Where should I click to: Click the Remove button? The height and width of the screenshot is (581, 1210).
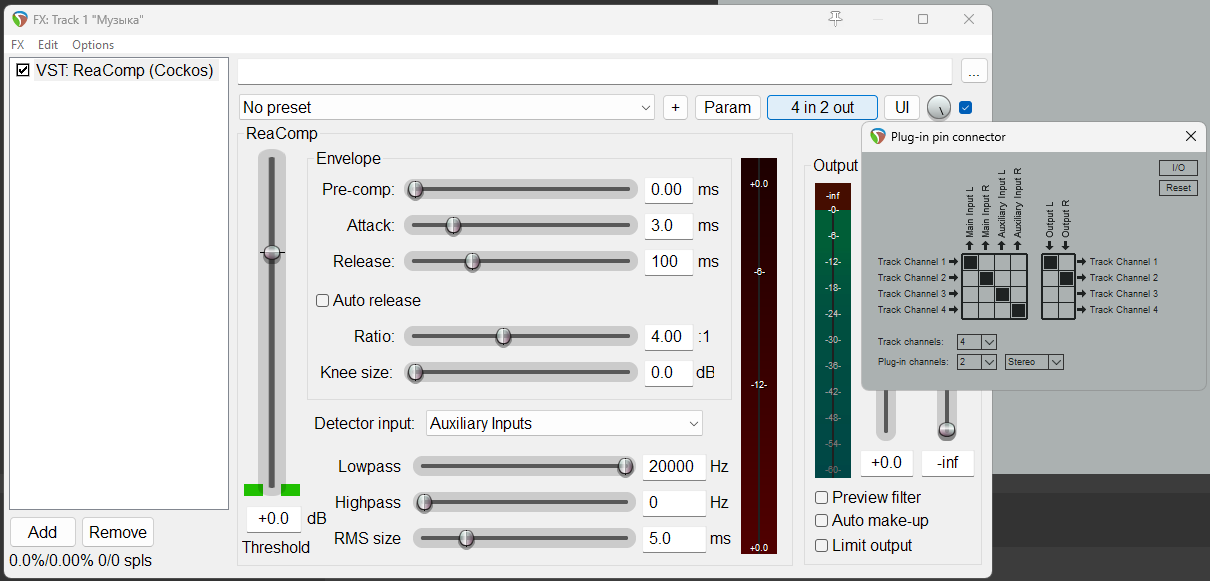(118, 532)
